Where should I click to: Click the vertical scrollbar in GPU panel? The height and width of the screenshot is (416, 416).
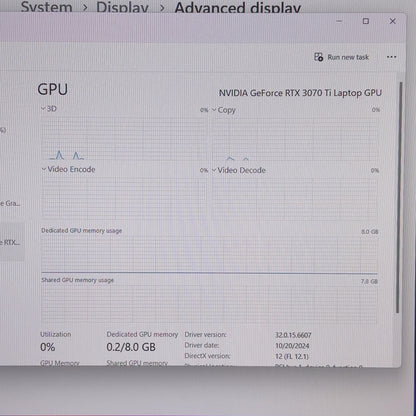coord(398,197)
